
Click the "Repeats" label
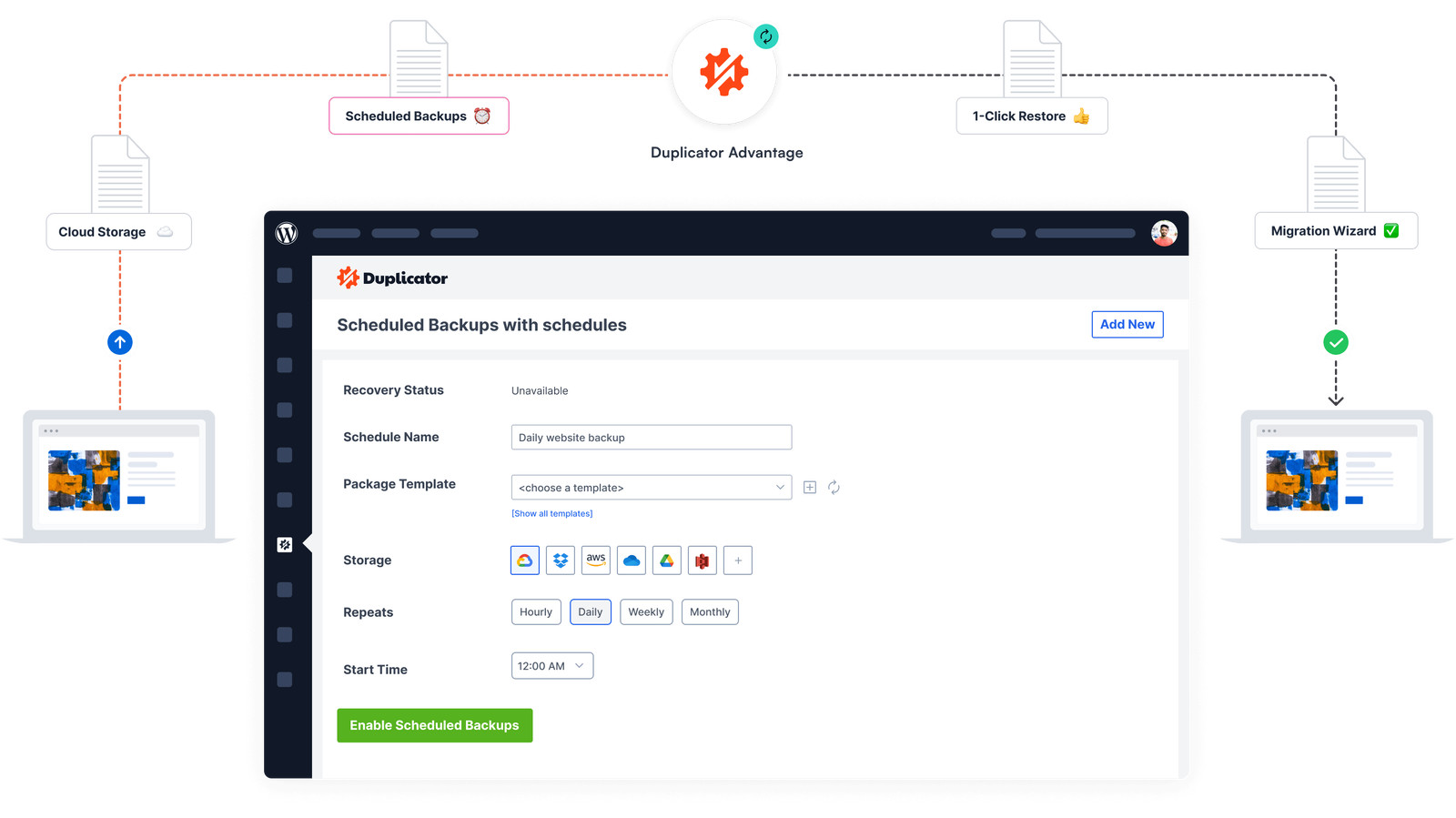point(368,613)
